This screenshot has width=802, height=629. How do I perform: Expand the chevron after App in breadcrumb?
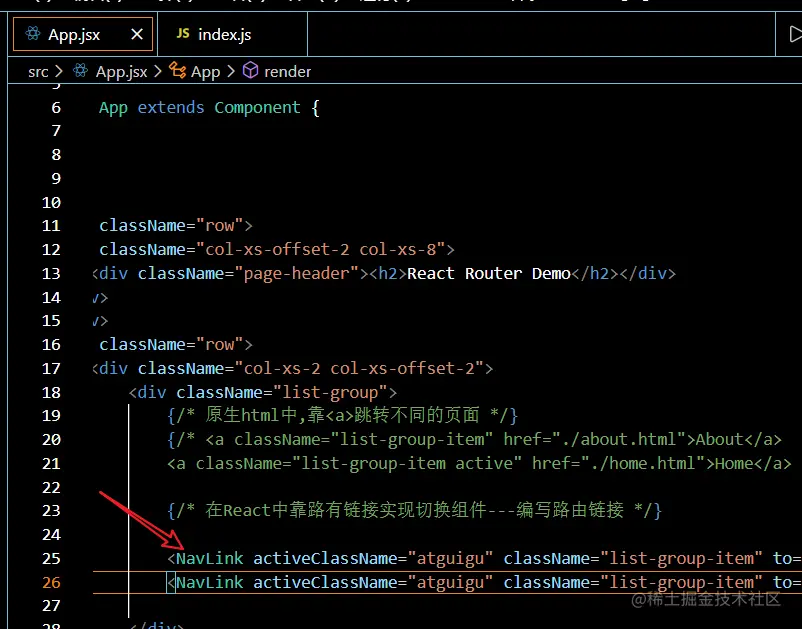point(231,71)
